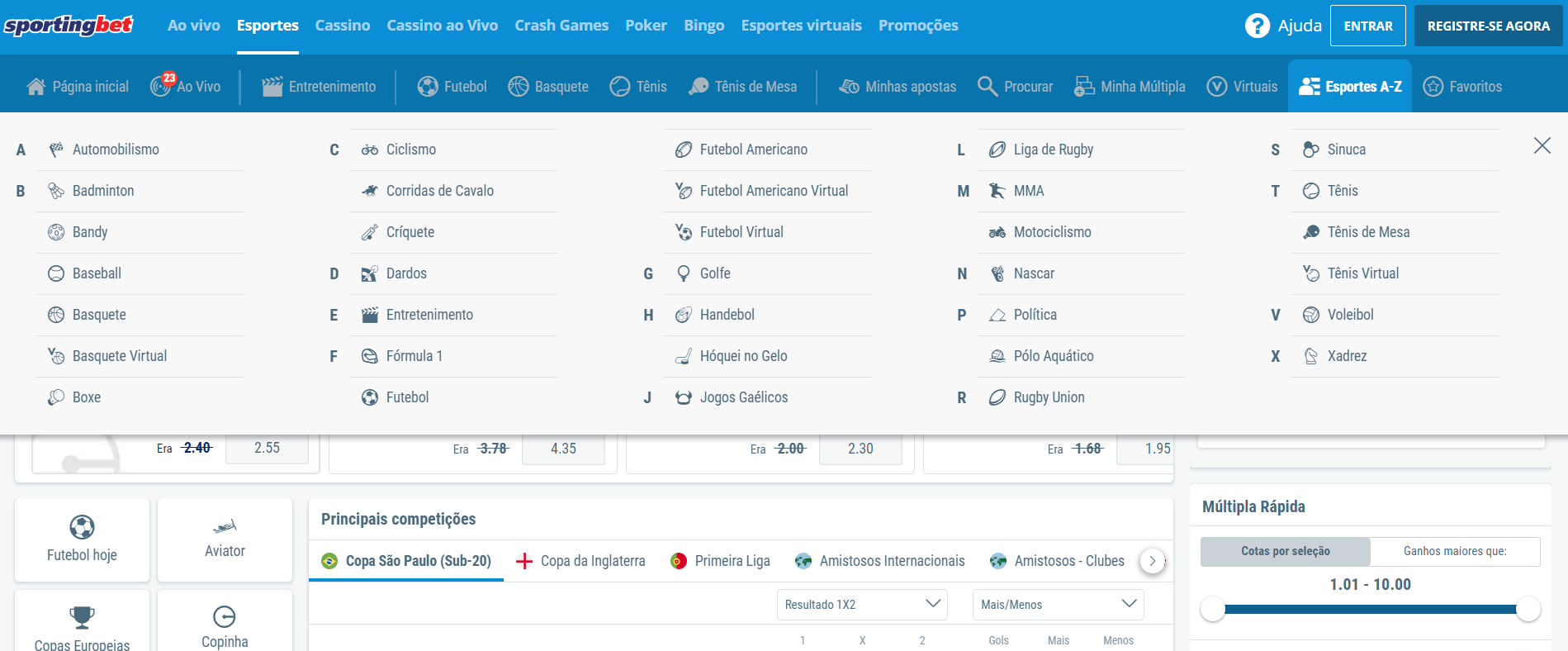Open the Cassino top menu
The height and width of the screenshot is (651, 1568).
(343, 26)
